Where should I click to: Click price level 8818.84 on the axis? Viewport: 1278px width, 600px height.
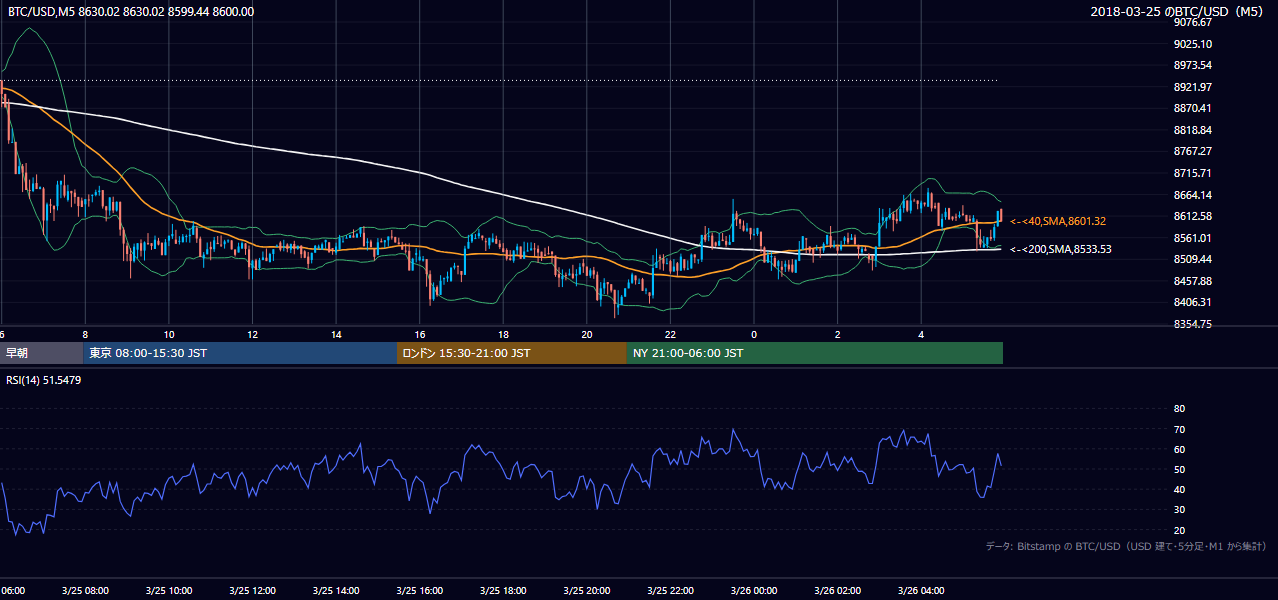[1193, 130]
